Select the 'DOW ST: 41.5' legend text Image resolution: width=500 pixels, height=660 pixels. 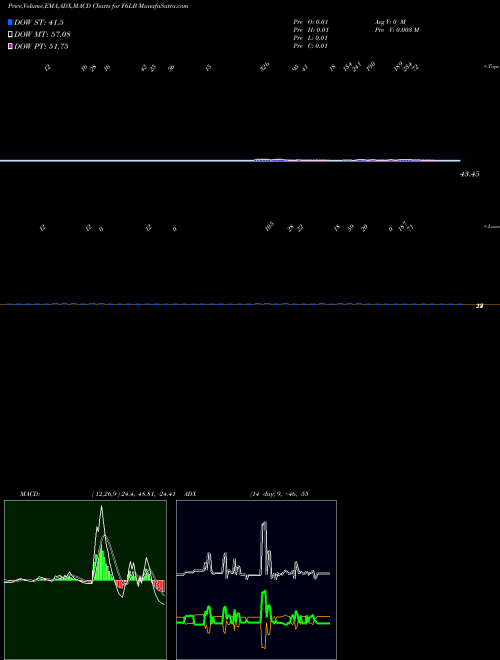(39, 22)
